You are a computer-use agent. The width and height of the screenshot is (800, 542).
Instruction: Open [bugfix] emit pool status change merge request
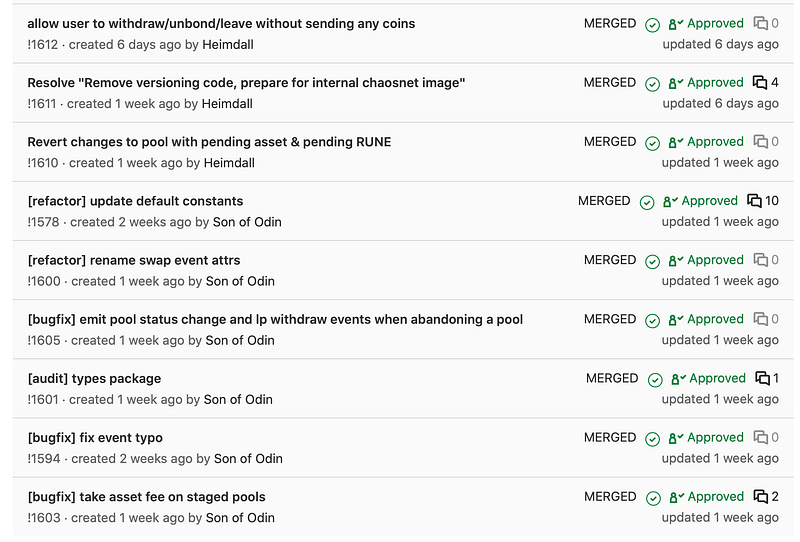point(275,319)
